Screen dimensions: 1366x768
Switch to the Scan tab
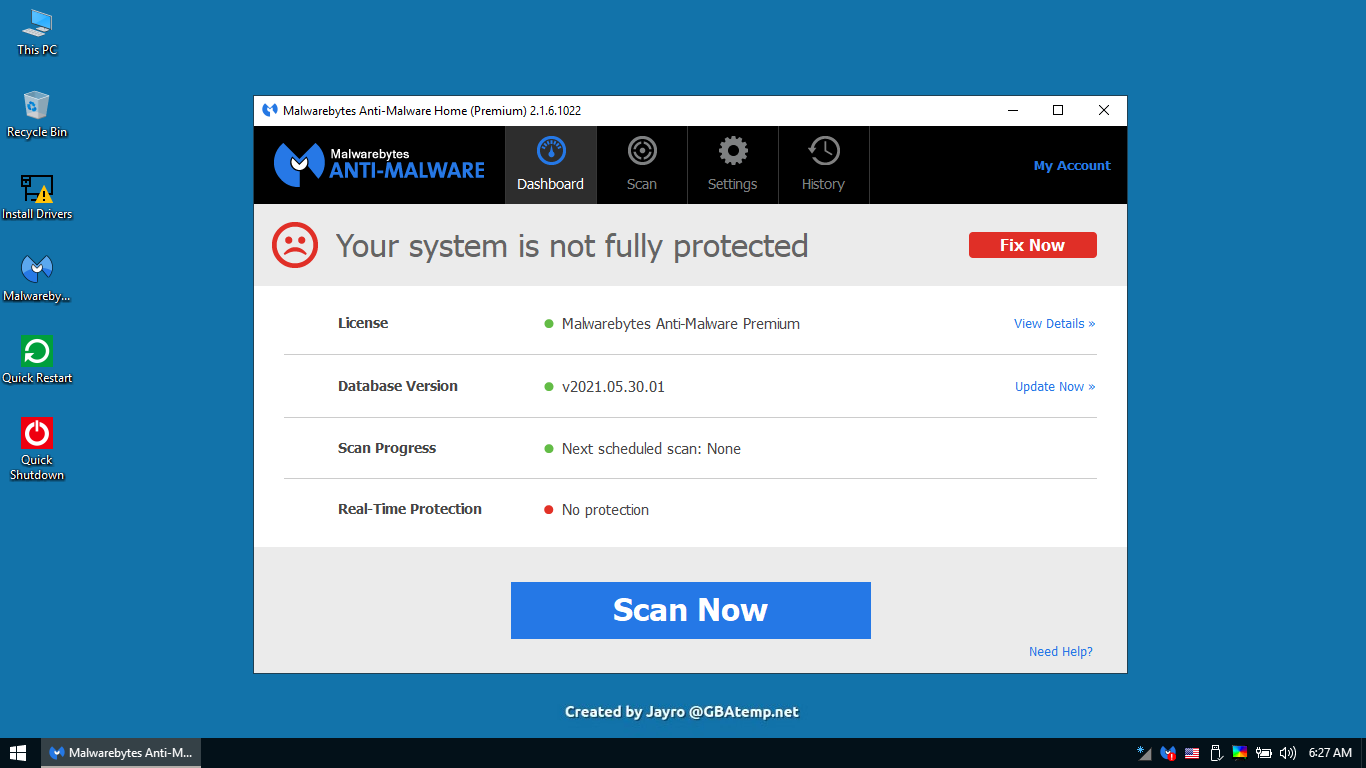[x=642, y=165]
